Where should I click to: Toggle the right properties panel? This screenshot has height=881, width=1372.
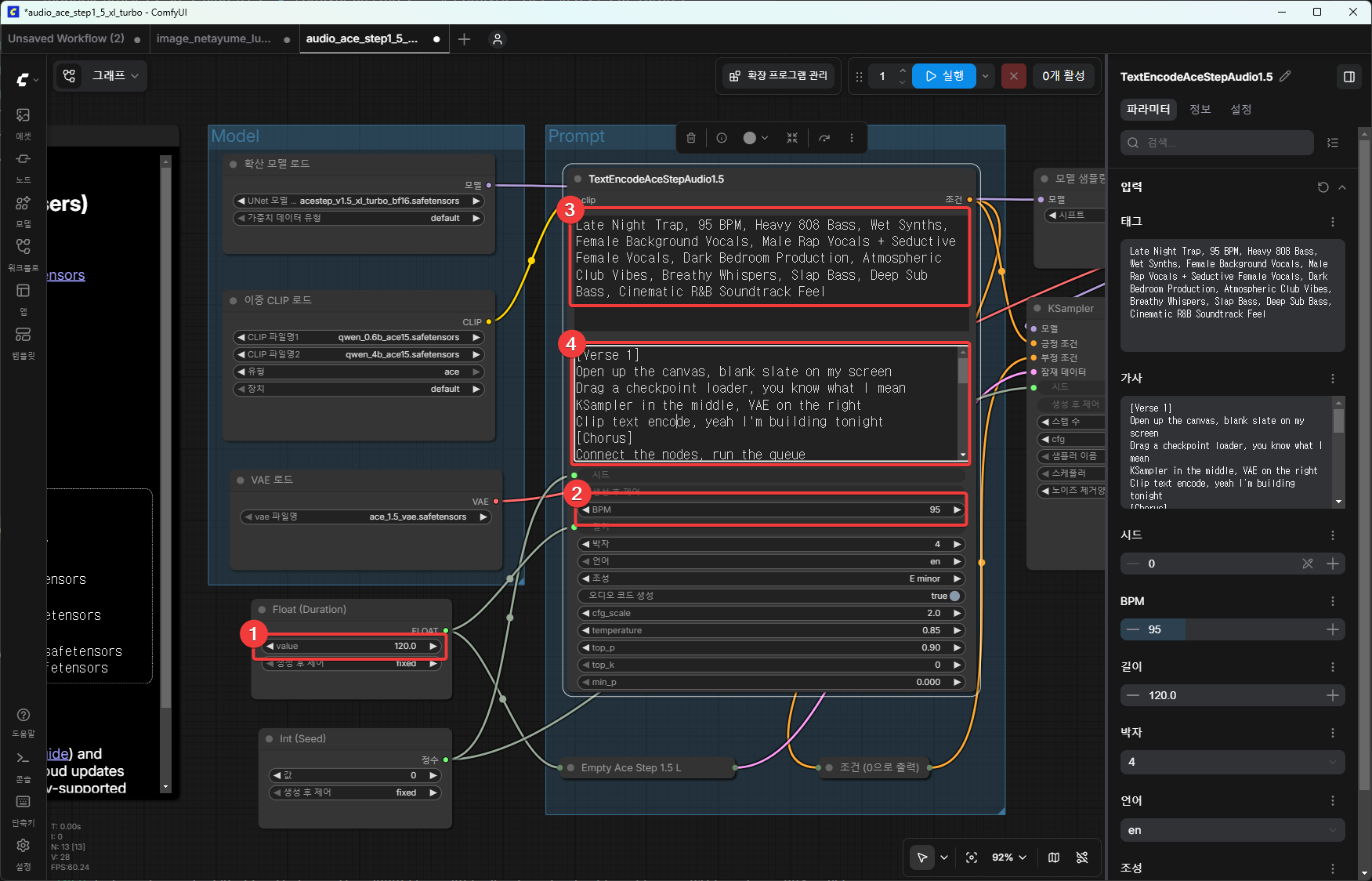1349,76
